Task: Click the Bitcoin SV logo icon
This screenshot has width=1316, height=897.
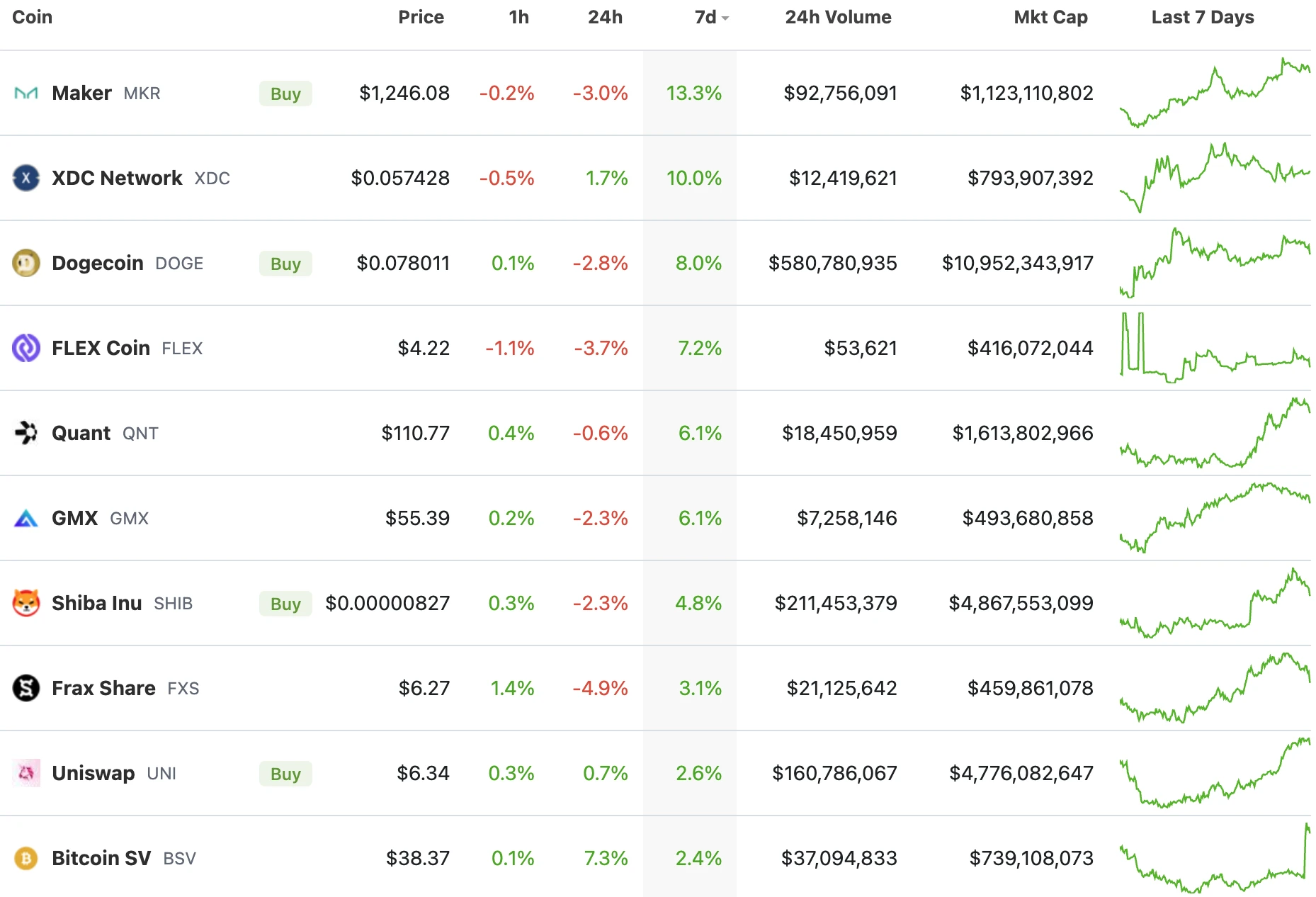Action: pyautogui.click(x=26, y=858)
